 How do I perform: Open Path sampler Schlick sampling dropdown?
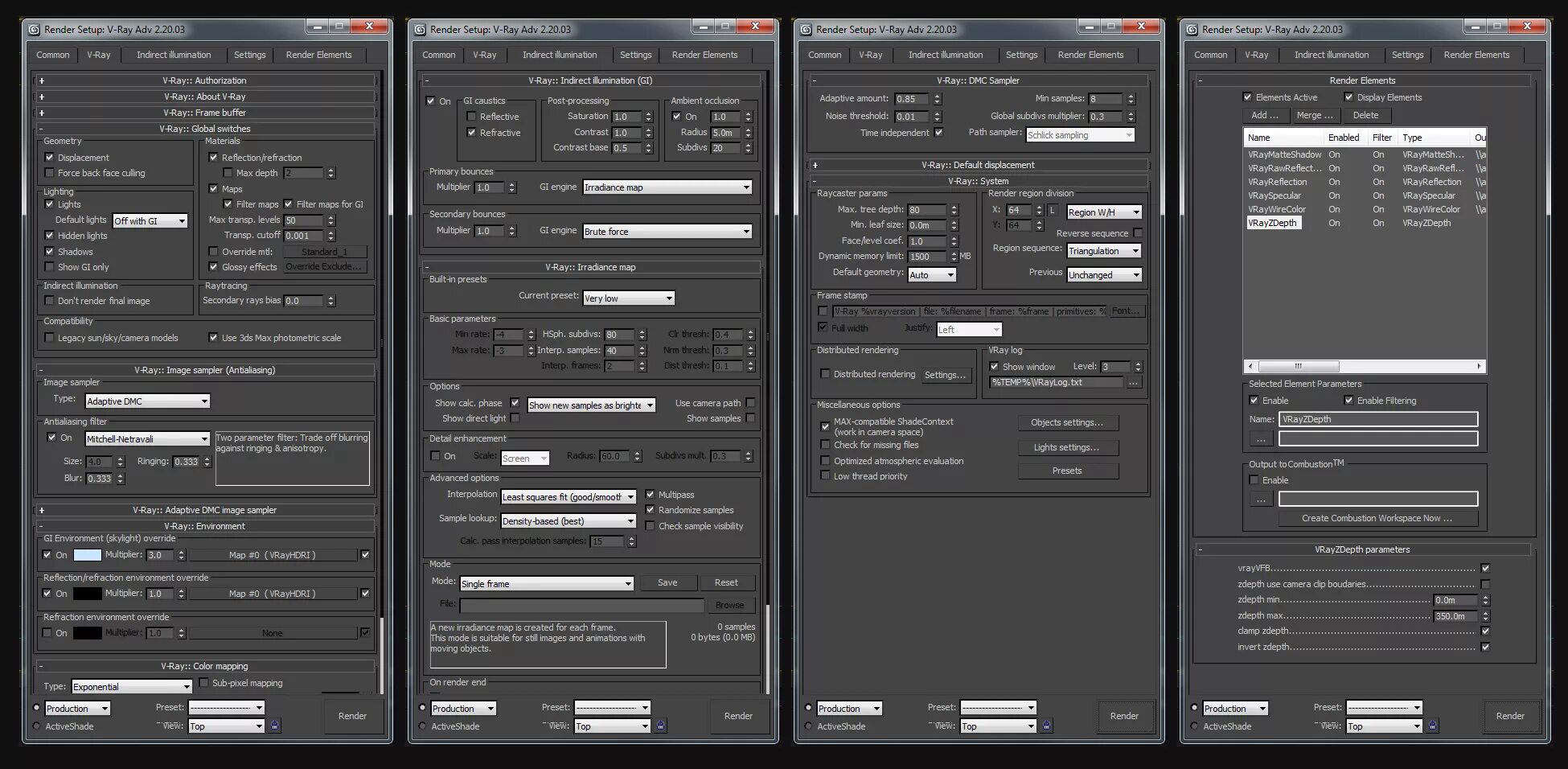click(x=1081, y=135)
